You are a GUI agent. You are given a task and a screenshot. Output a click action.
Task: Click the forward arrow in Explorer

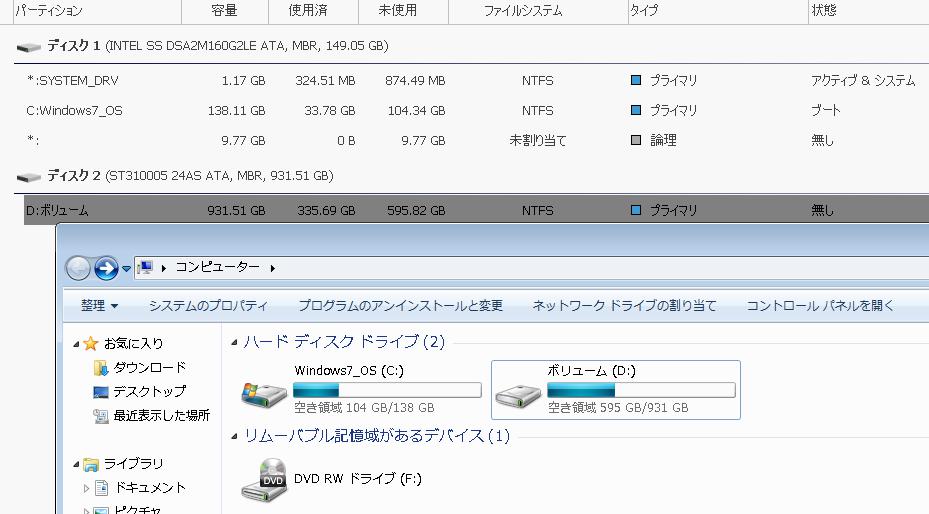pos(107,268)
